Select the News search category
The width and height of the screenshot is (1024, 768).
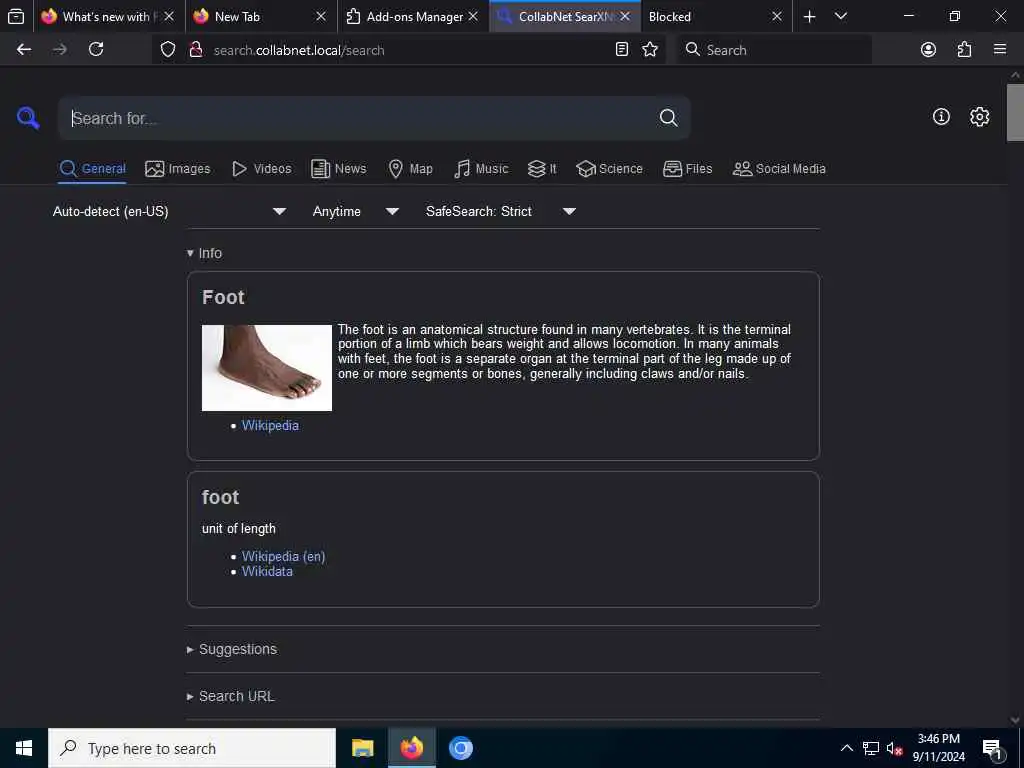[x=338, y=168]
